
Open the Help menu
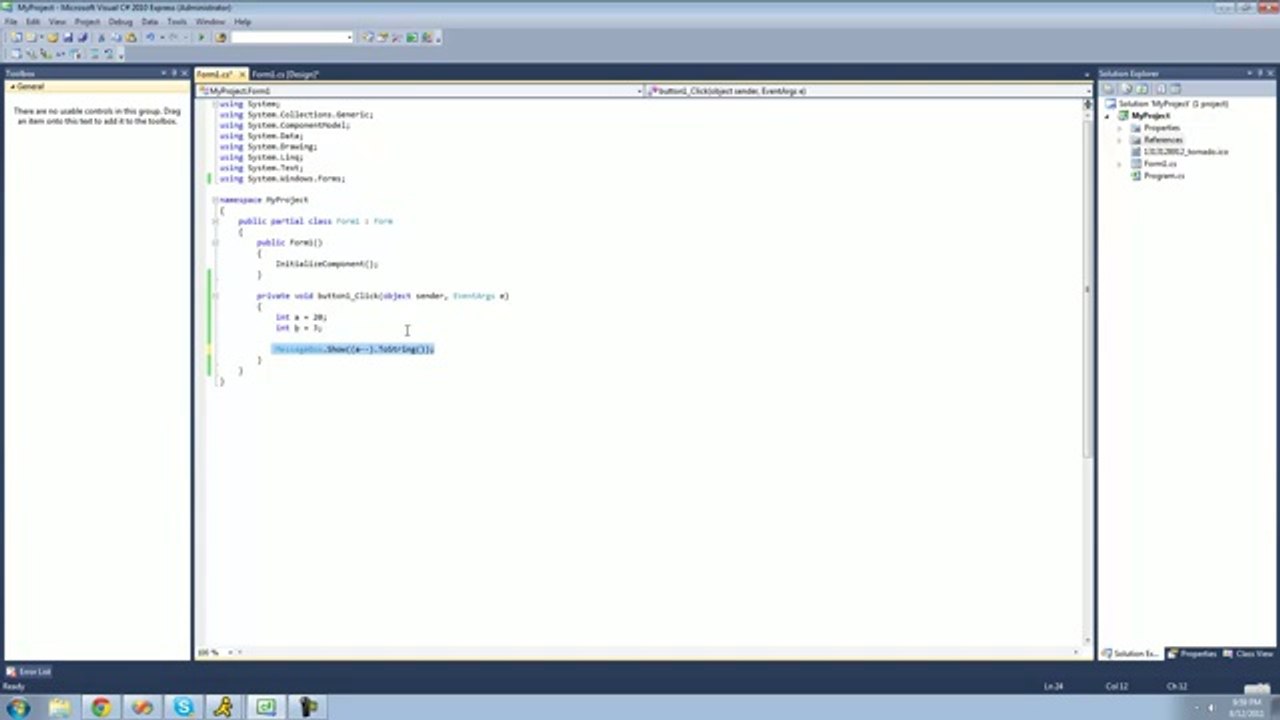(x=242, y=21)
